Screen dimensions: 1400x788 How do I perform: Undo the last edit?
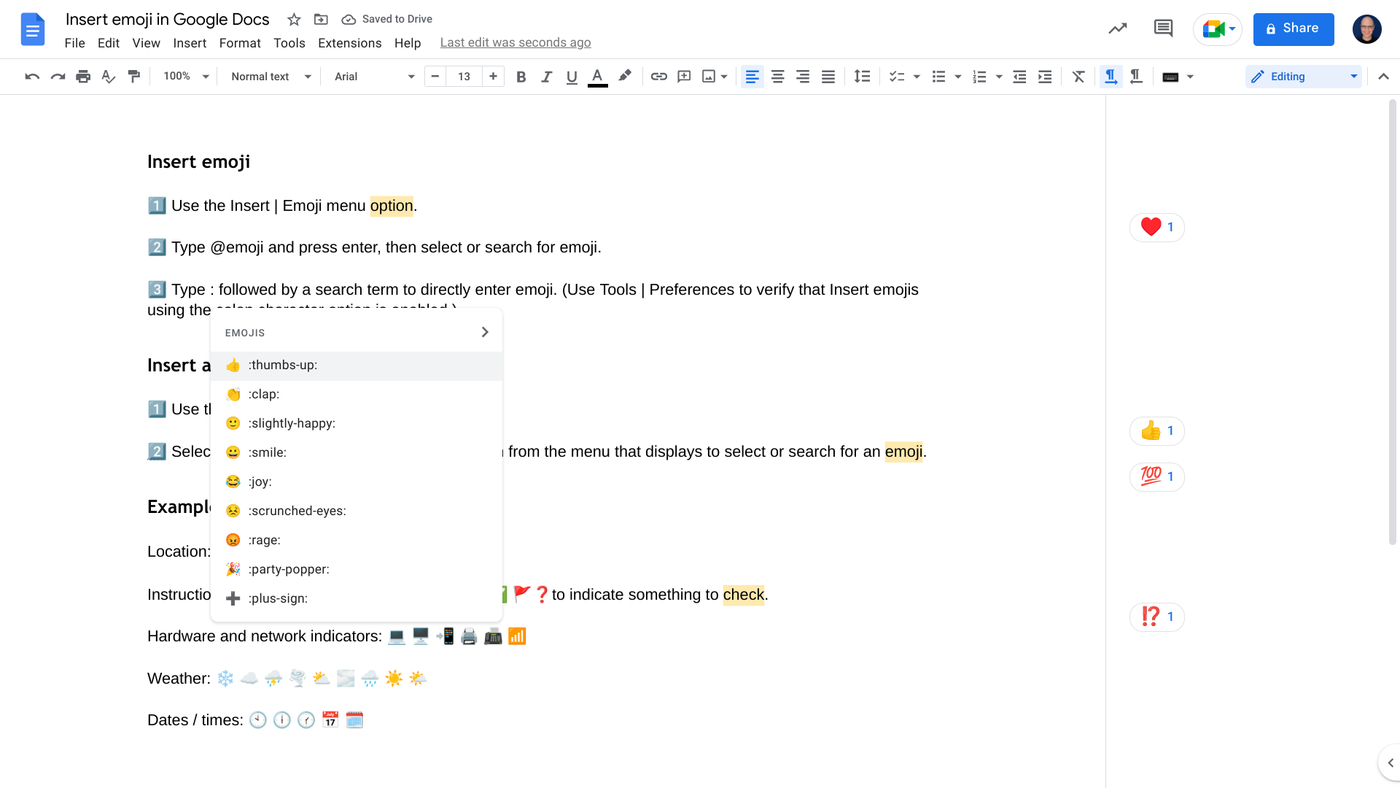coord(32,76)
